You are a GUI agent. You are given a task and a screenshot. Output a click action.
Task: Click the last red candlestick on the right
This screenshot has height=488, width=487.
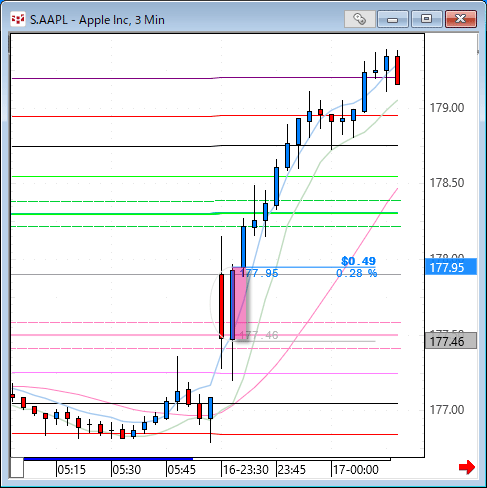coord(397,70)
